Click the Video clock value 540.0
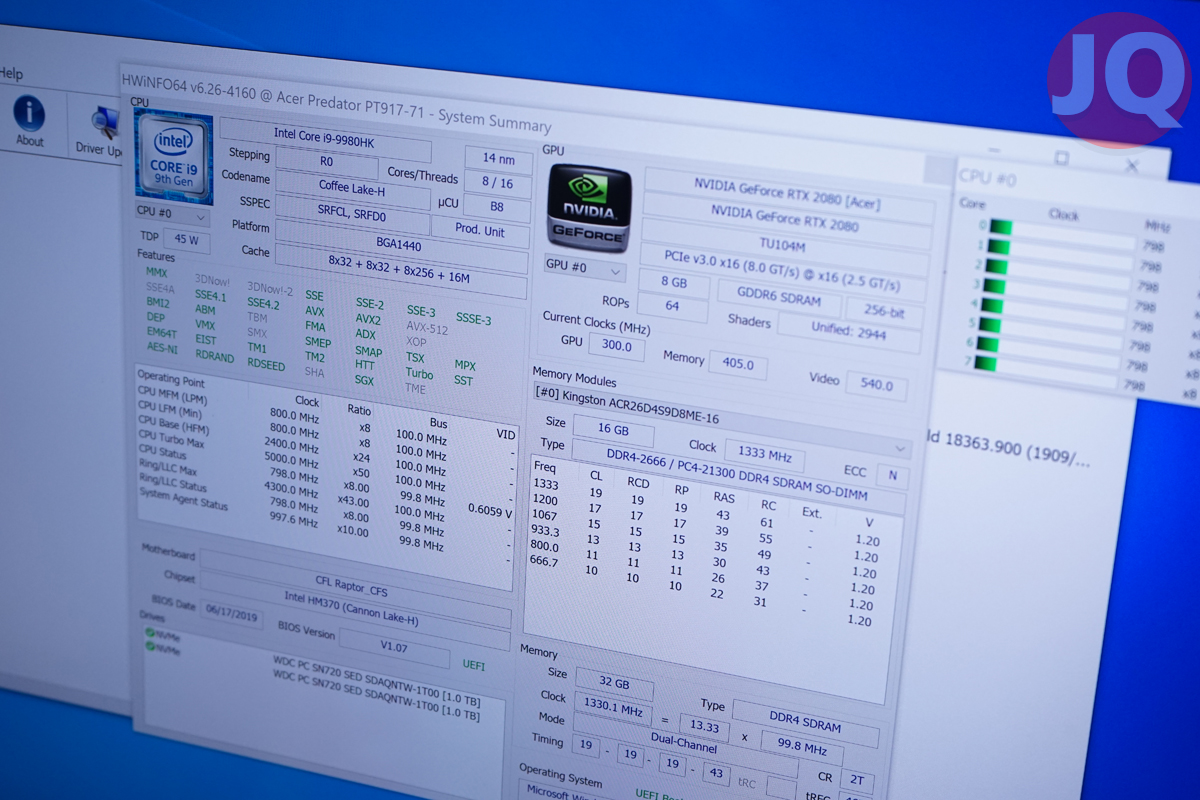The image size is (1200, 800). (876, 386)
